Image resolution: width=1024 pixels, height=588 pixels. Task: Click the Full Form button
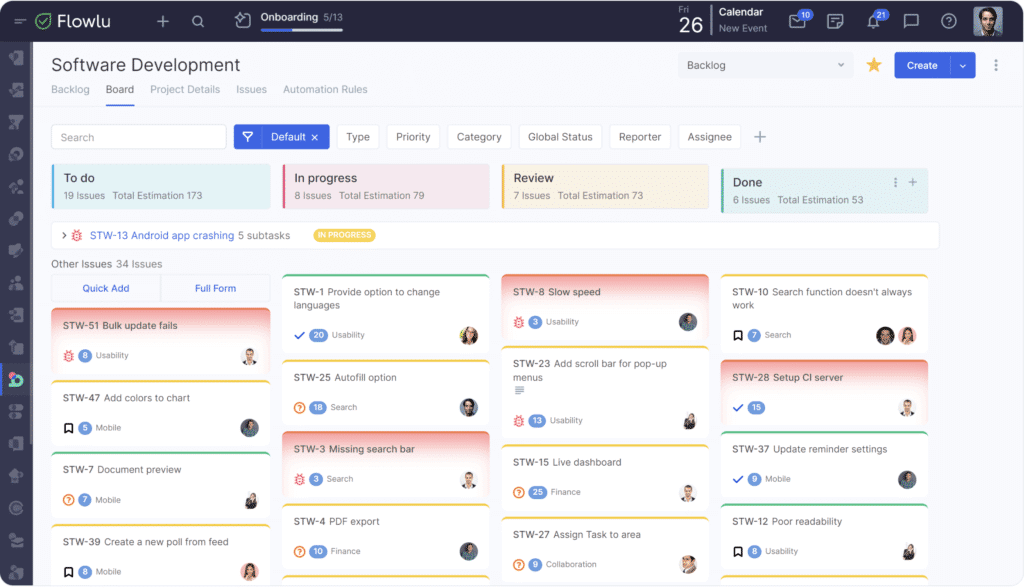pyautogui.click(x=216, y=288)
